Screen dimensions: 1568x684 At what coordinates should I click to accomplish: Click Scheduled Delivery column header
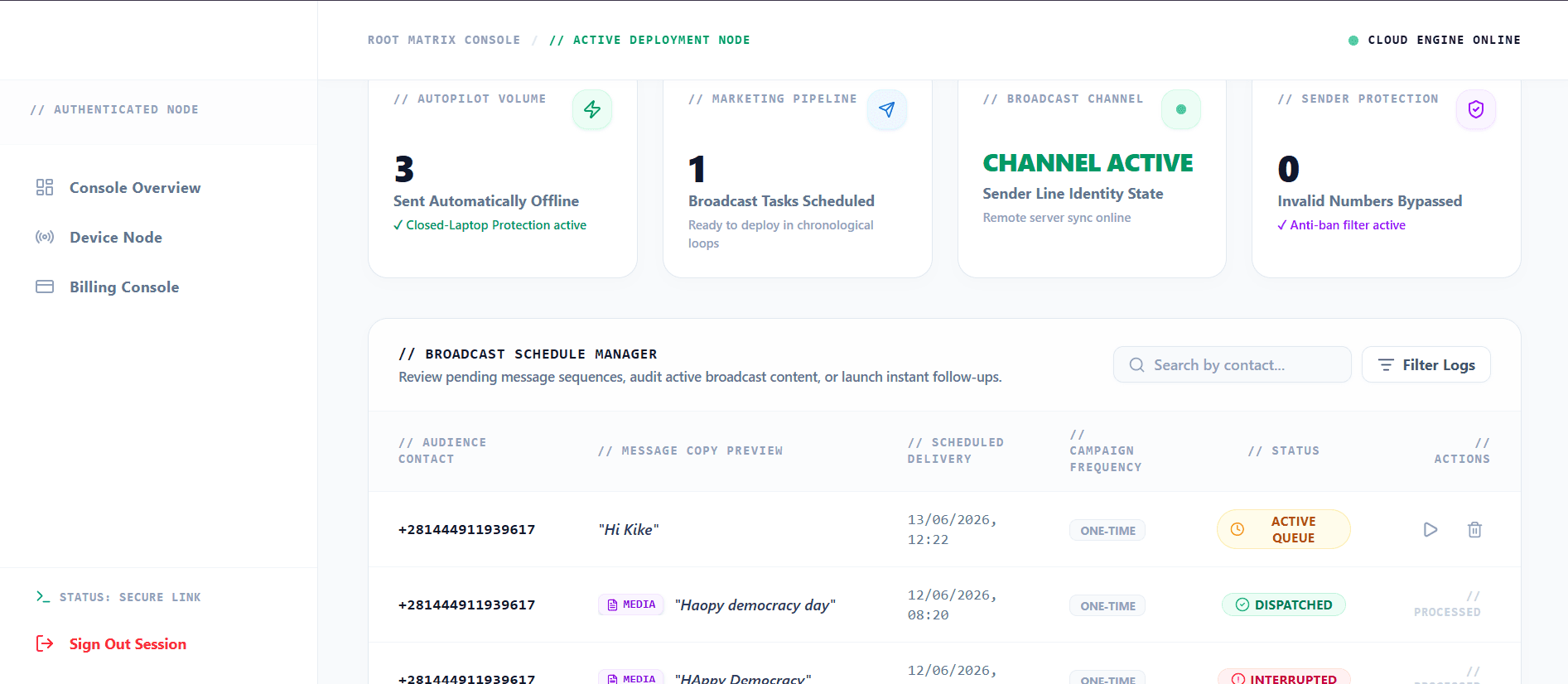956,450
